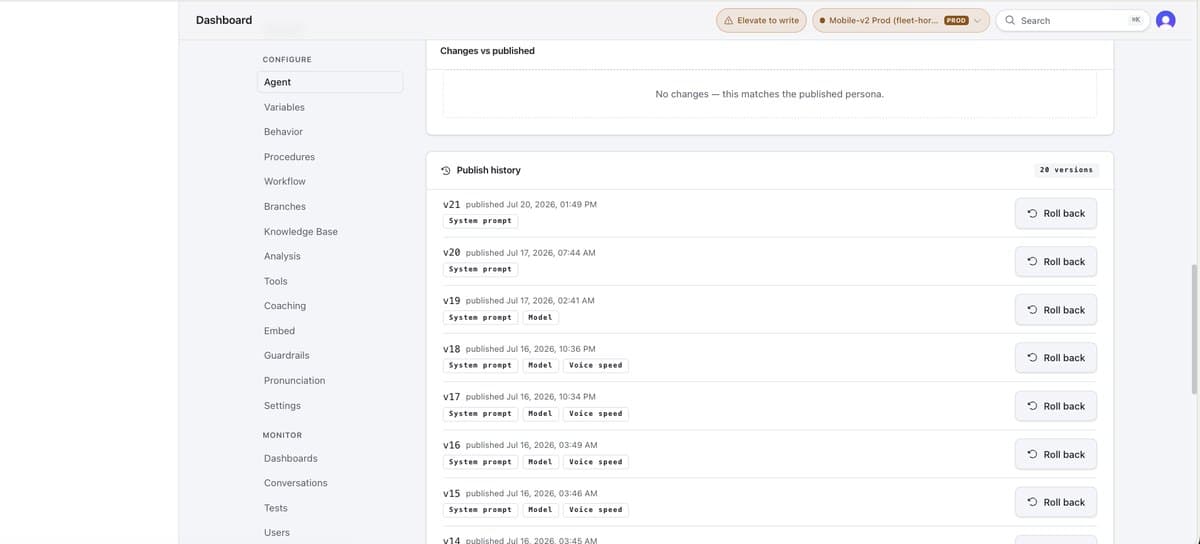View Conversations under Monitor

click(295, 483)
